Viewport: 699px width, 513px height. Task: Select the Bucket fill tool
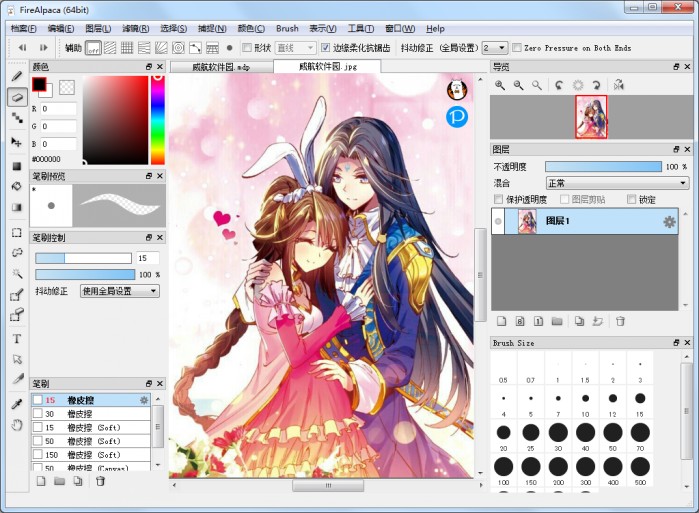point(16,186)
